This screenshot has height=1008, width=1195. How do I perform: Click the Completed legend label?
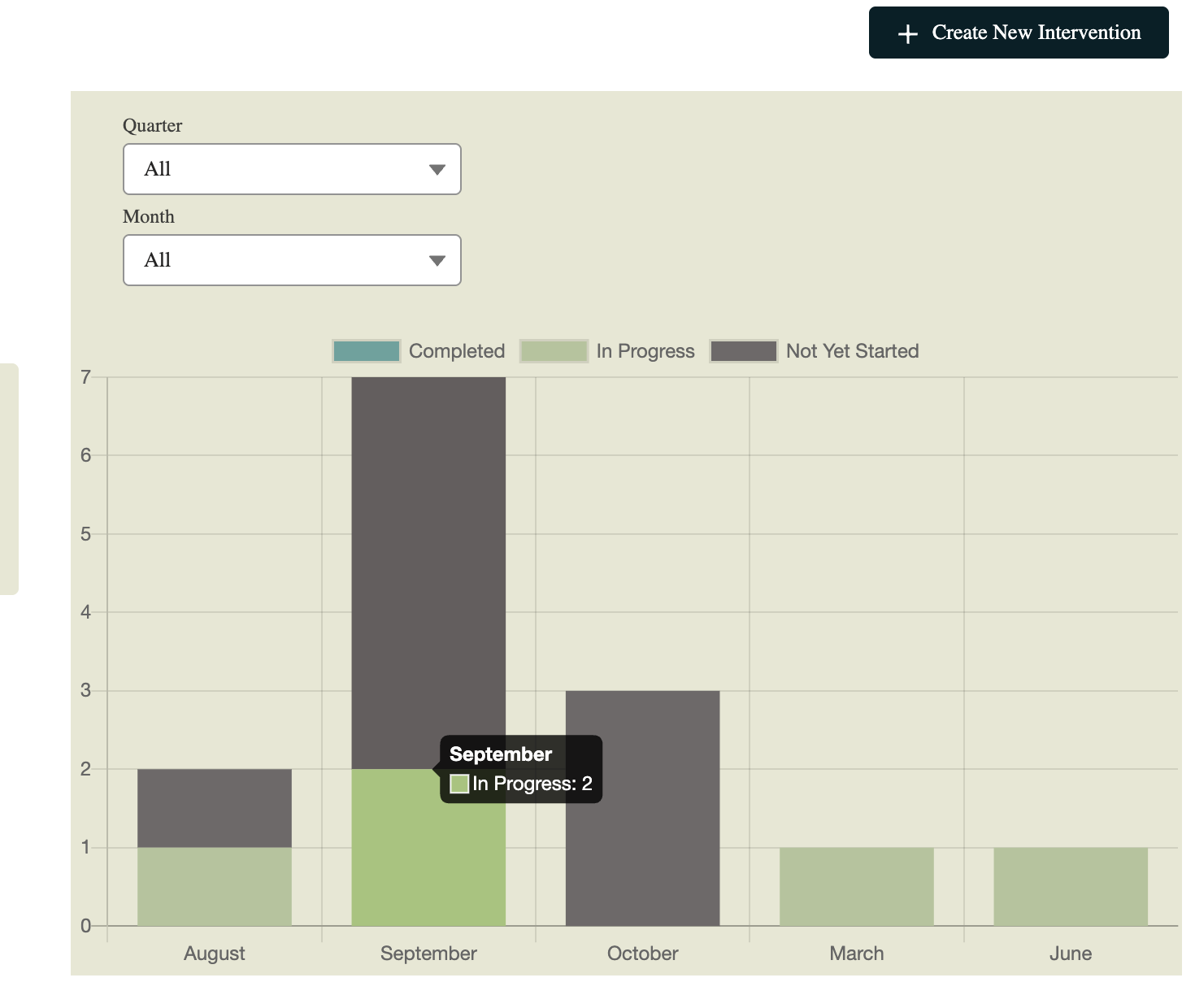click(457, 351)
